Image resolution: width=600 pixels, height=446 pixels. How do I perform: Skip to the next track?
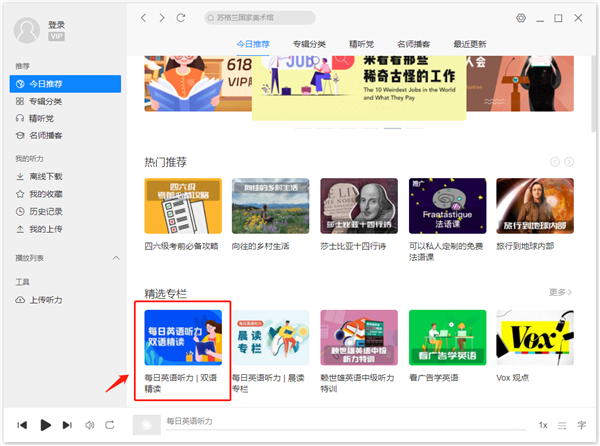[x=68, y=425]
